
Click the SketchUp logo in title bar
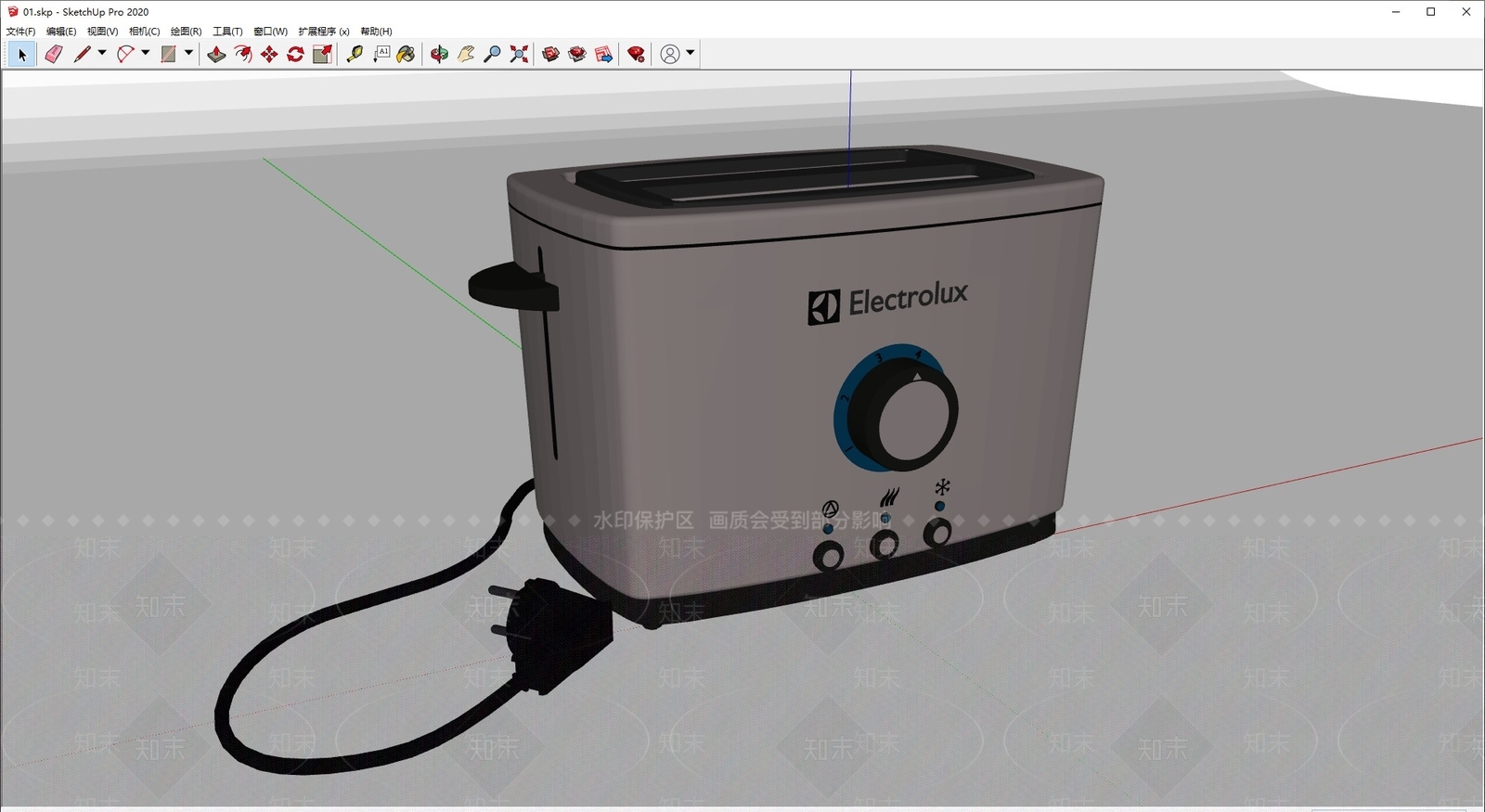click(x=13, y=12)
